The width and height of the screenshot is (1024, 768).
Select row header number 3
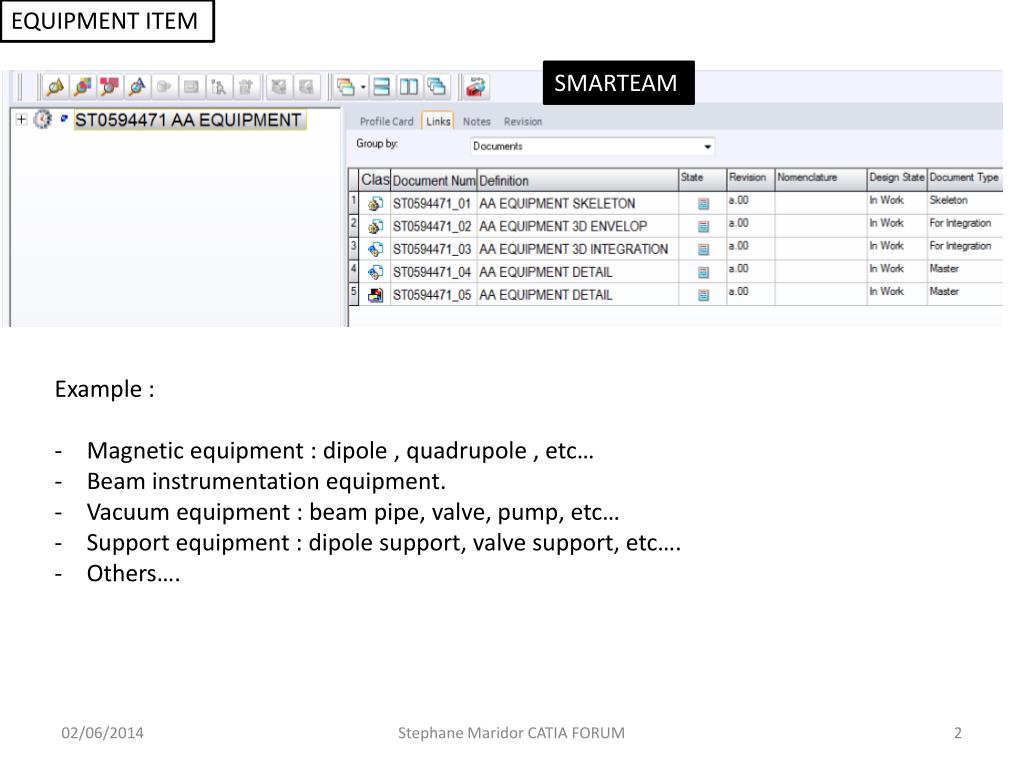[353, 248]
